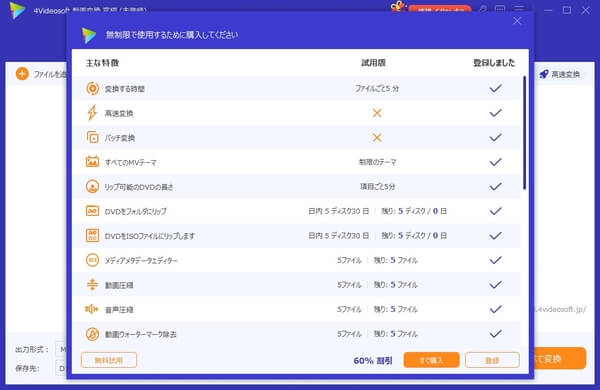Click the audio compression icon
The image size is (600, 390).
point(92,309)
